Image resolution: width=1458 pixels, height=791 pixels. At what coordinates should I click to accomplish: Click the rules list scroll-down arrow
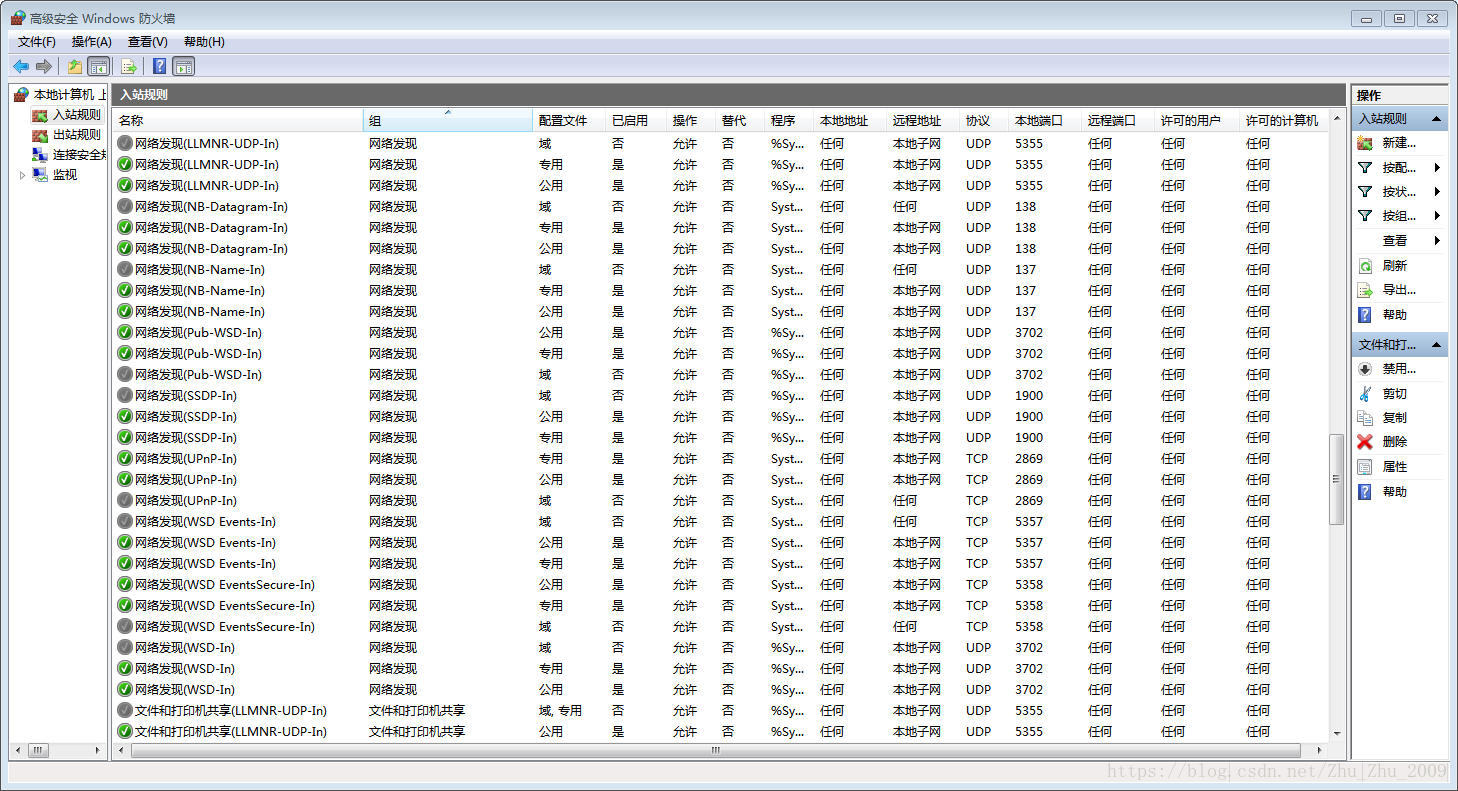coord(1337,733)
